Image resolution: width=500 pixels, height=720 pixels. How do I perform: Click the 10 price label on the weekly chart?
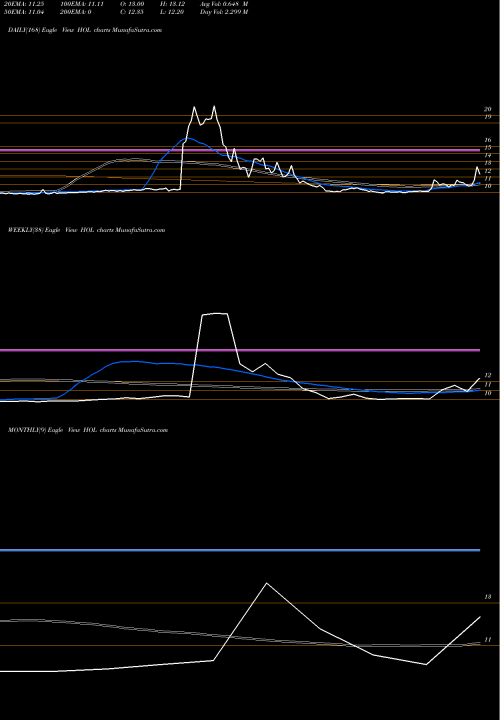click(488, 393)
